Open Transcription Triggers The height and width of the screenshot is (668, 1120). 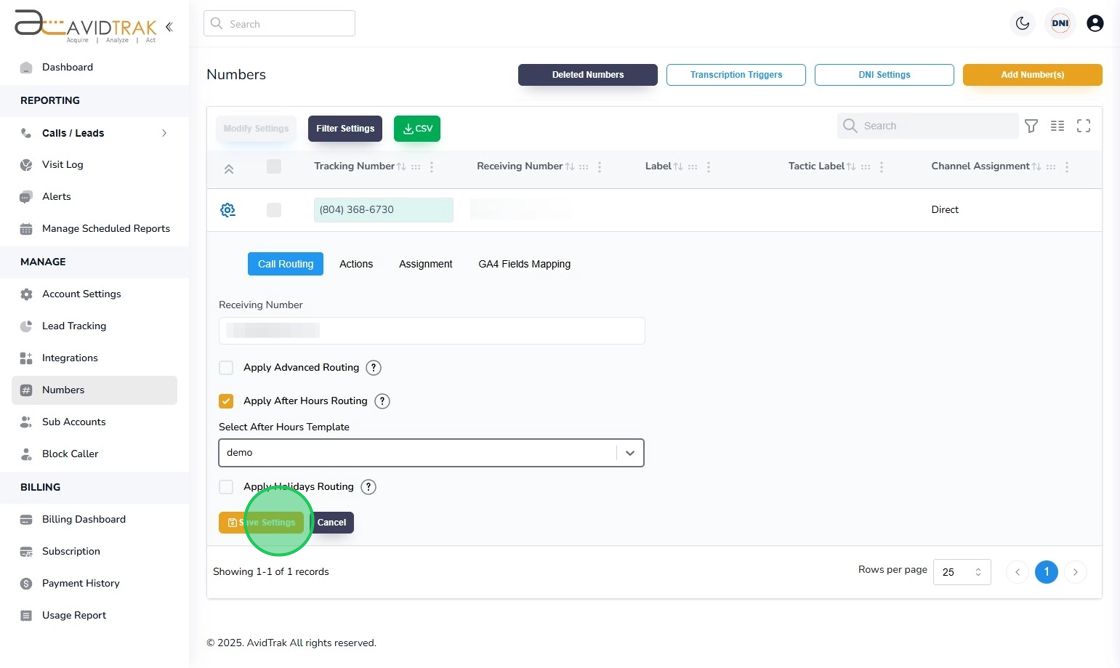click(736, 74)
